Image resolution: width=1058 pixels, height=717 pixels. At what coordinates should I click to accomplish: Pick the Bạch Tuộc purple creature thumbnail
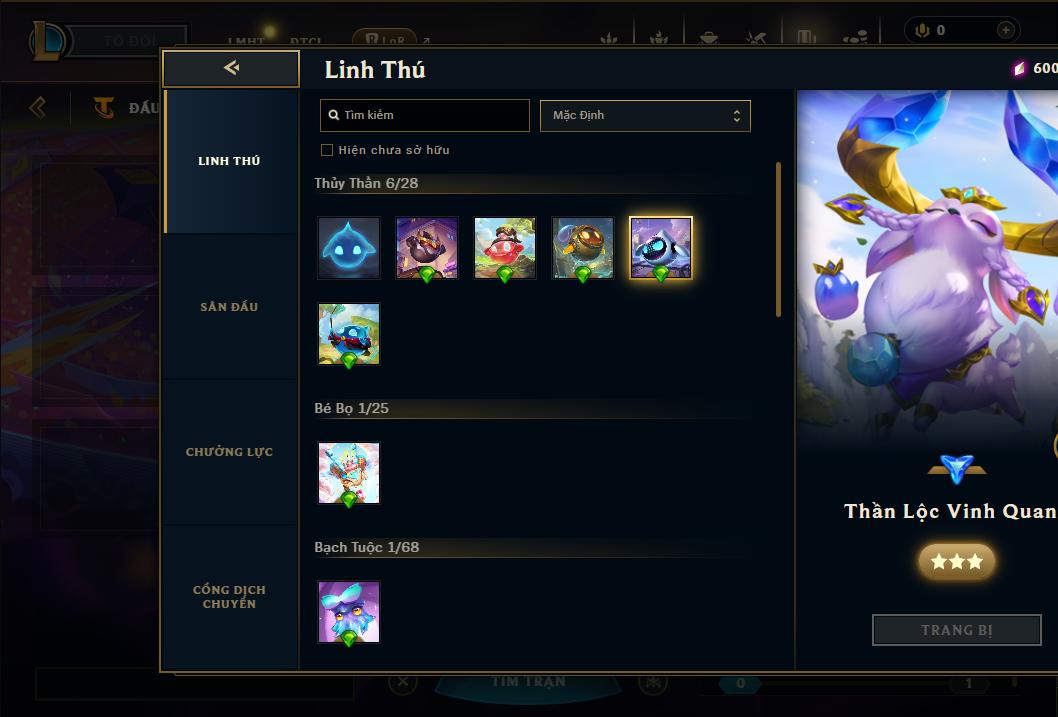(x=349, y=612)
